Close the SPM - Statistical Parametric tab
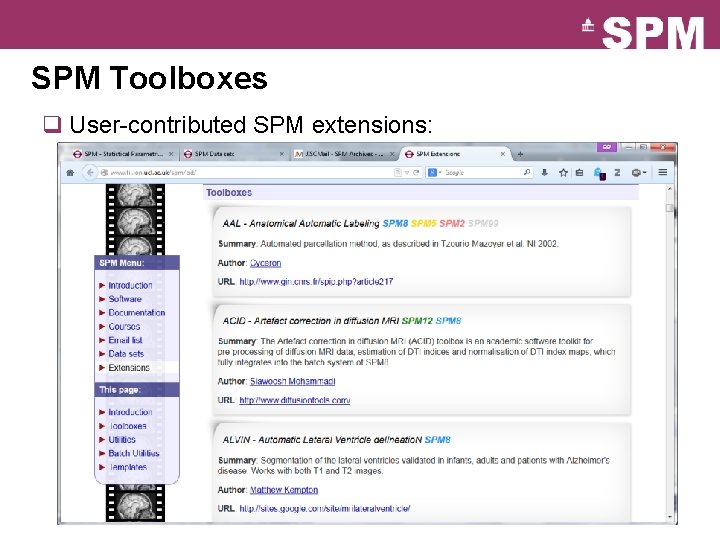 [171, 154]
